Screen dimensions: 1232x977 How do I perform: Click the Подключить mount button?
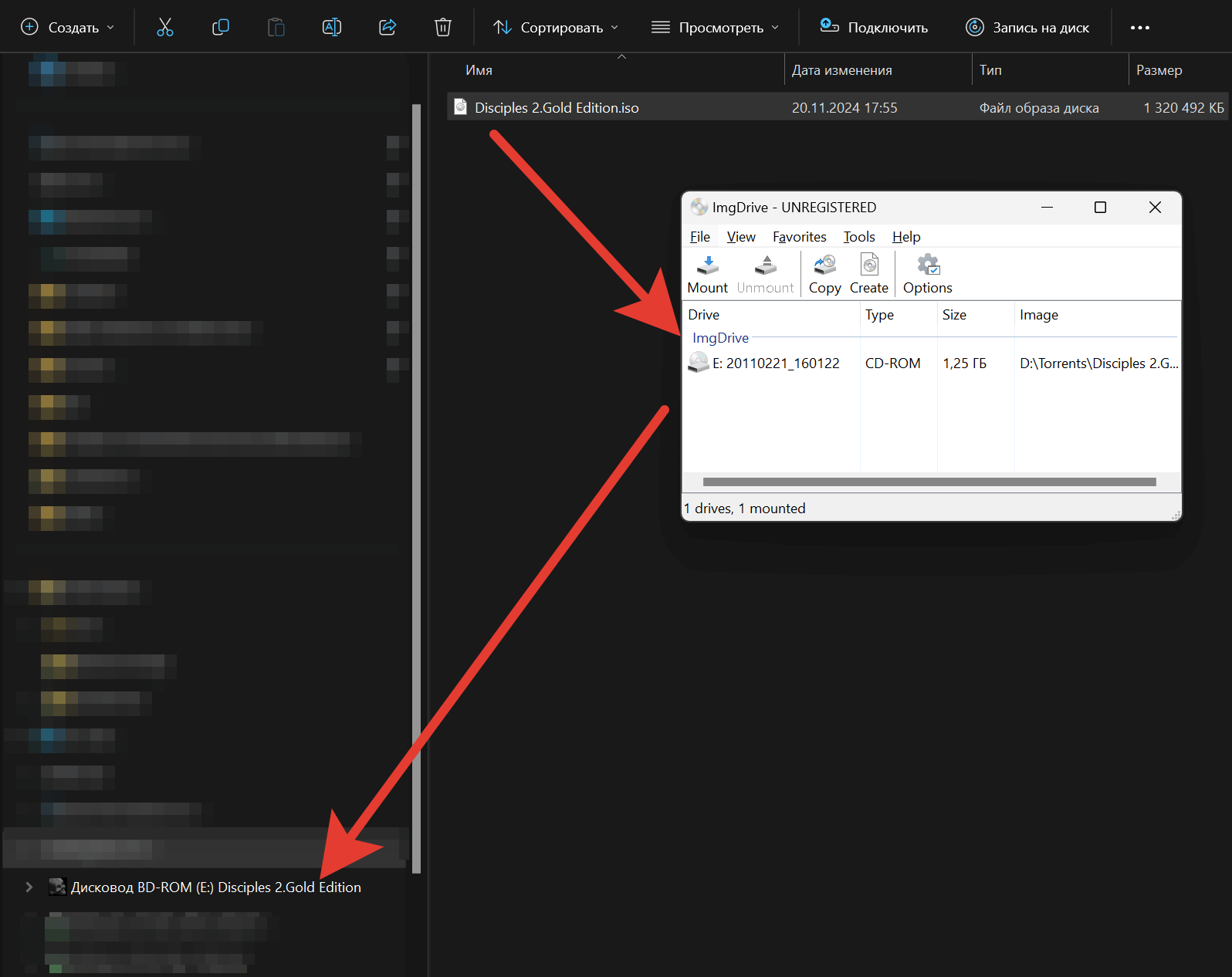click(x=874, y=27)
